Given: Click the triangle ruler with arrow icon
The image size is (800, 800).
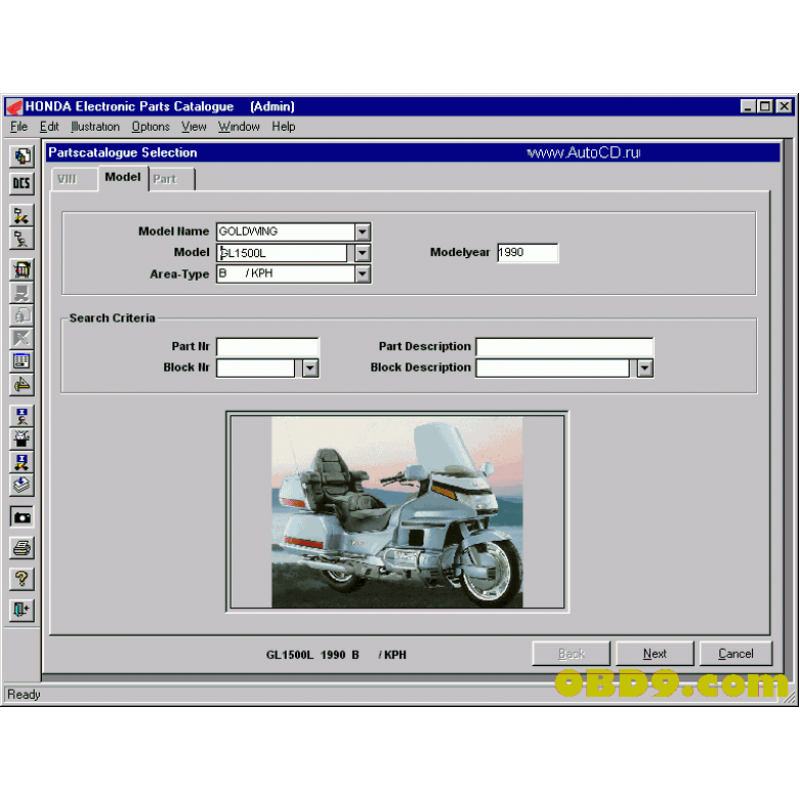Looking at the screenshot, I should [21, 384].
